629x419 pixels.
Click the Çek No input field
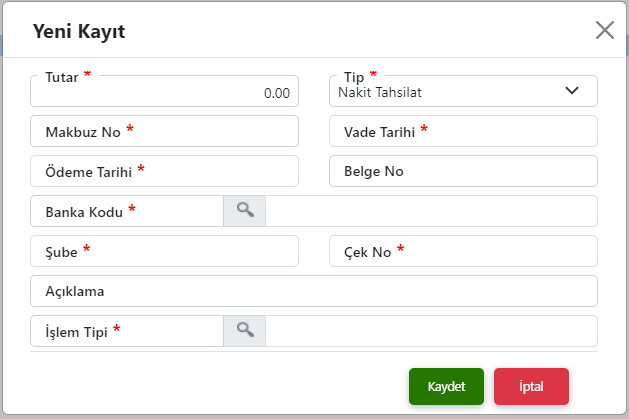[x=463, y=251]
